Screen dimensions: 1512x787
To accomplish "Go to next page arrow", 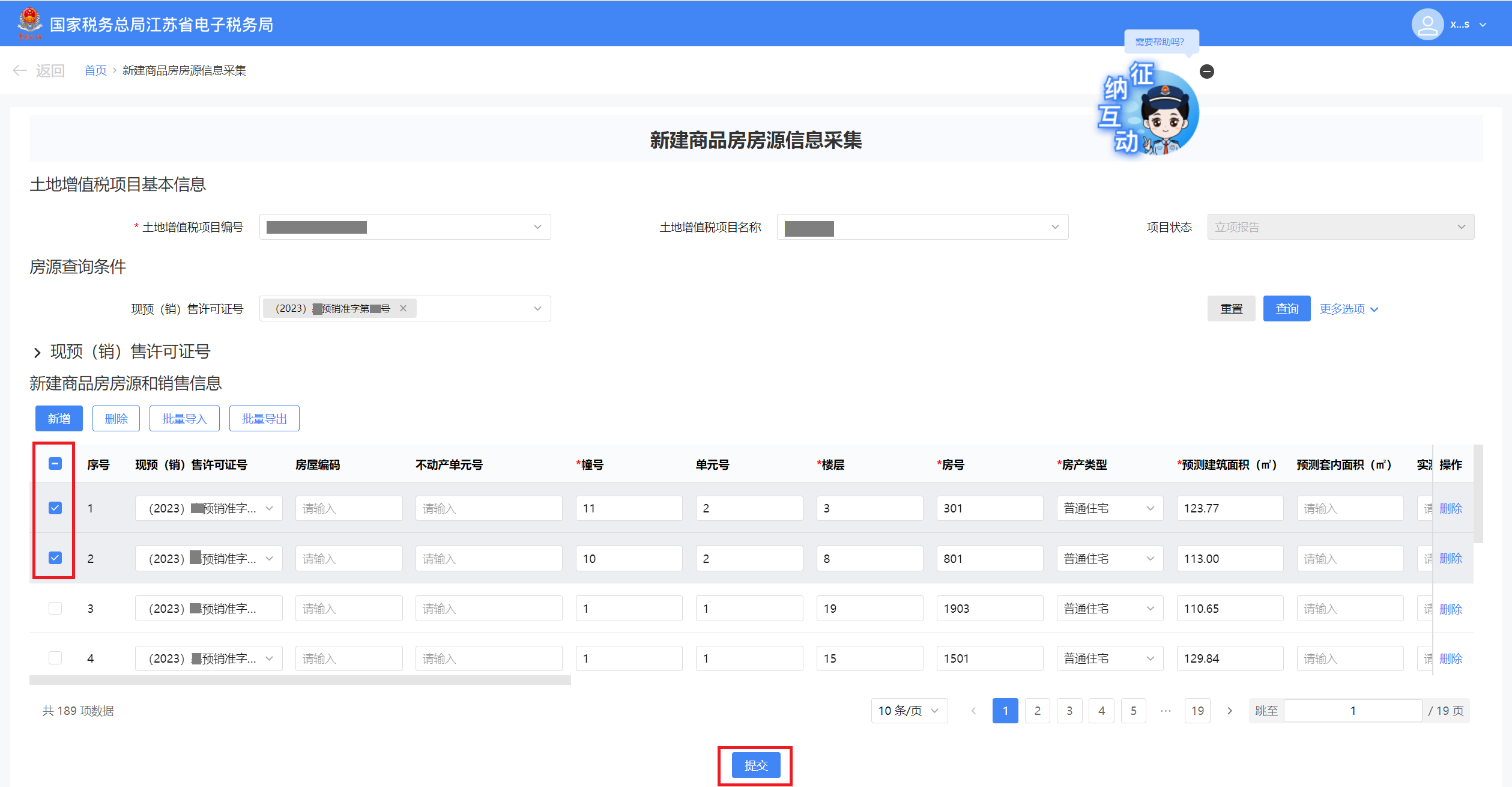I will [1229, 711].
